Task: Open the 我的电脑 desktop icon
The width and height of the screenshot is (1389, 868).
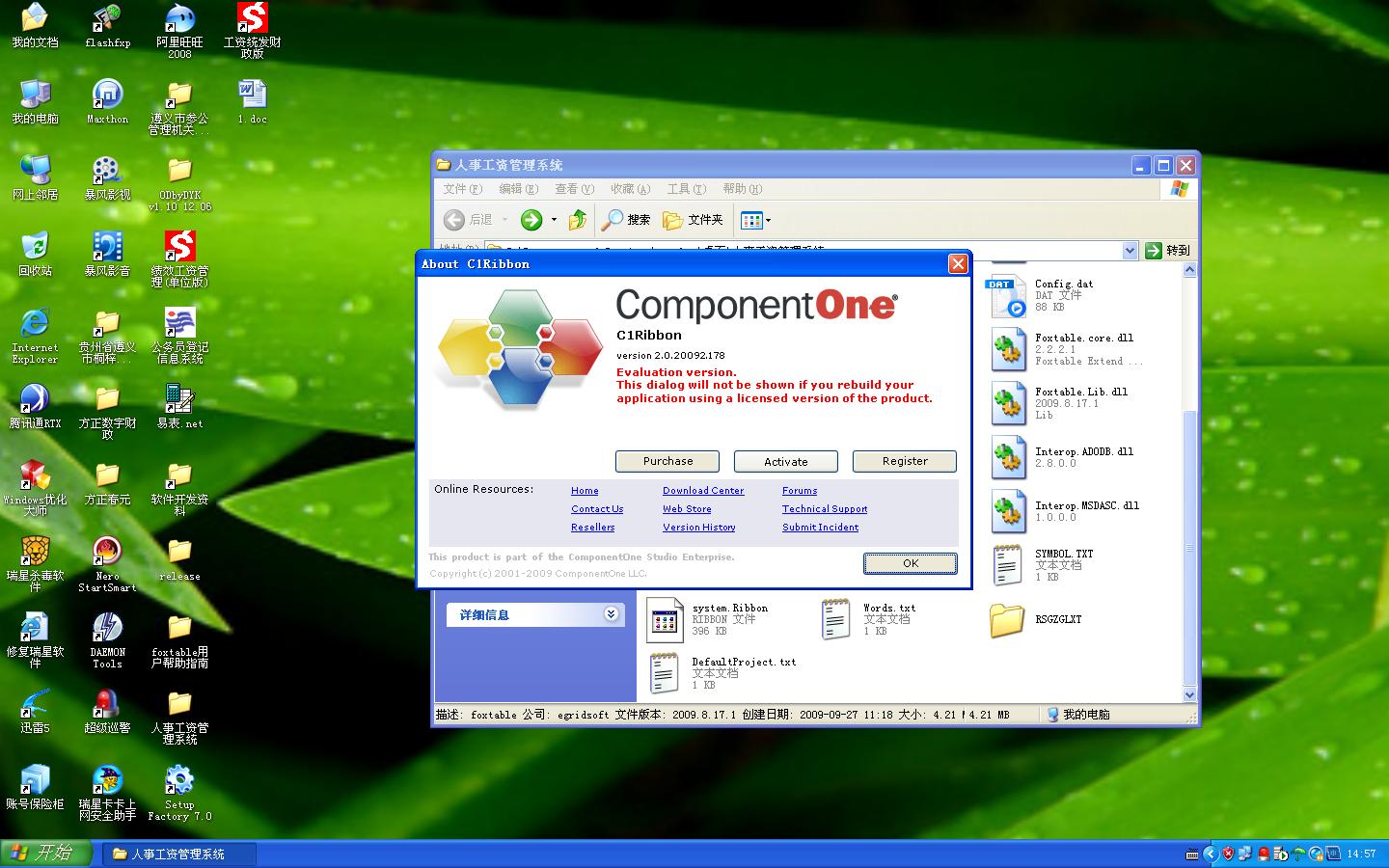Action: (x=35, y=101)
